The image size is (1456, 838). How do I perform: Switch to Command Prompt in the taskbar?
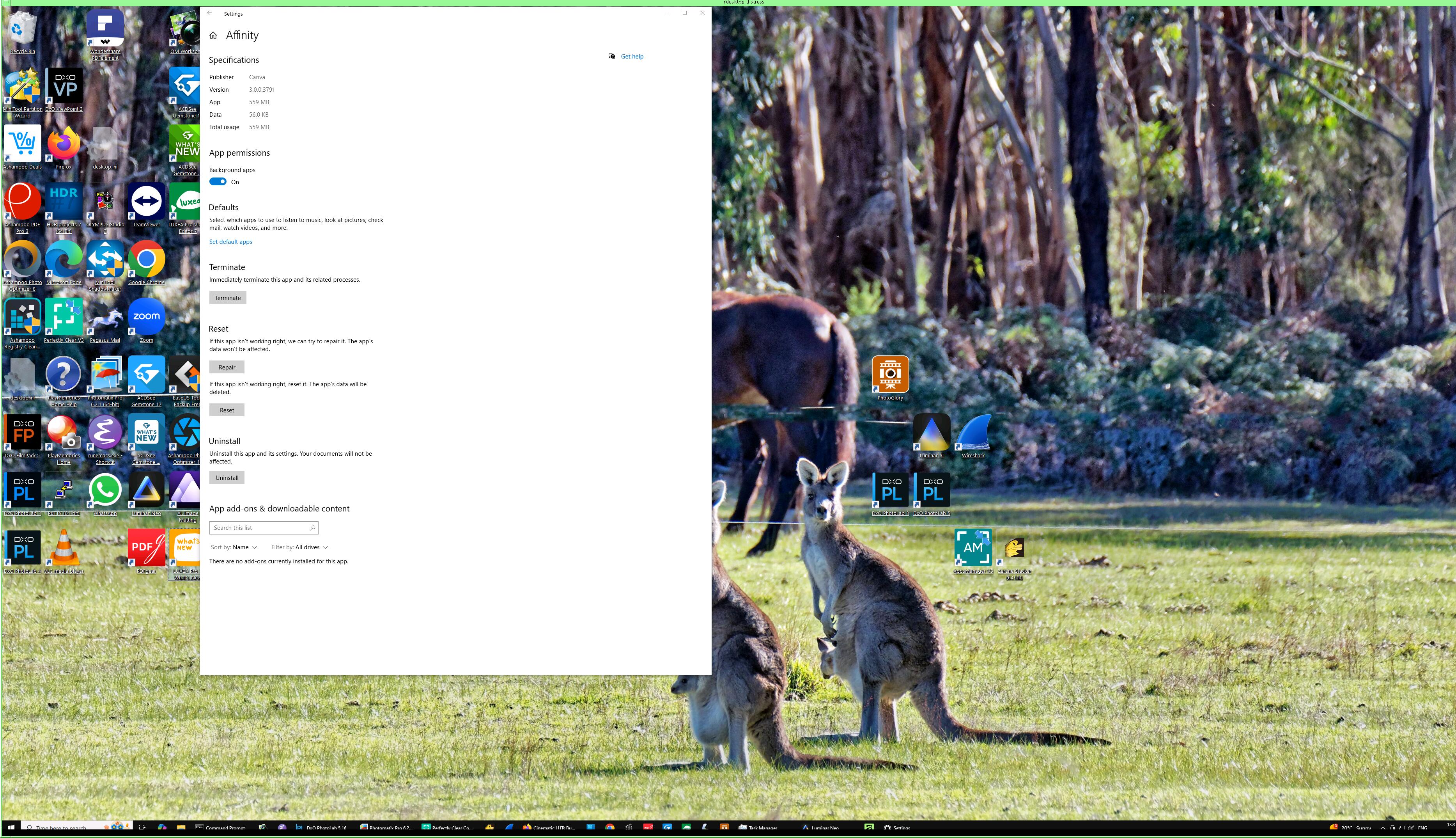pyautogui.click(x=220, y=827)
